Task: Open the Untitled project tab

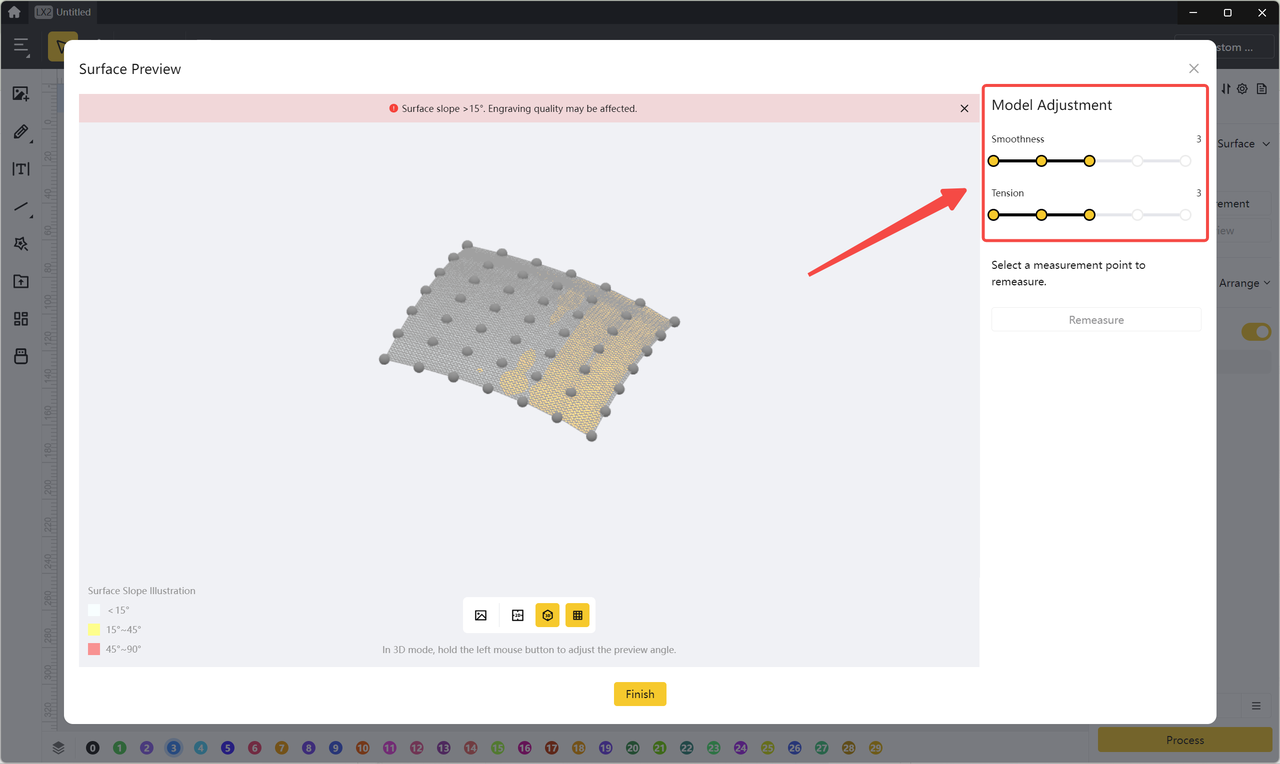Action: [64, 12]
